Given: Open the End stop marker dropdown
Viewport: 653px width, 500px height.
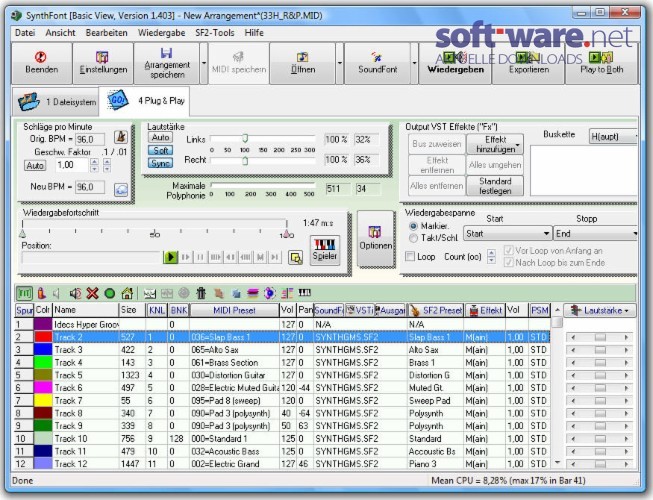Looking at the screenshot, I should coord(596,234).
